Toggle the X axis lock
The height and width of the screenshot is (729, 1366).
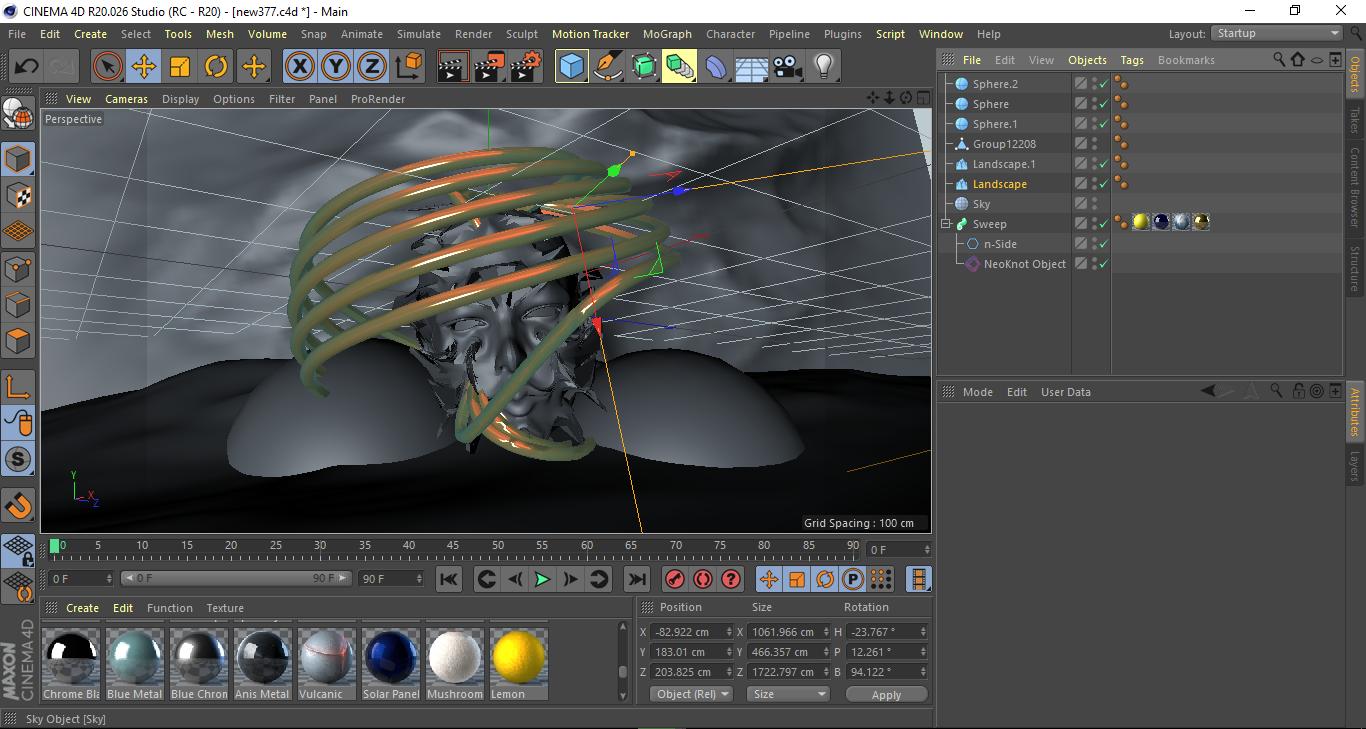tap(300, 67)
